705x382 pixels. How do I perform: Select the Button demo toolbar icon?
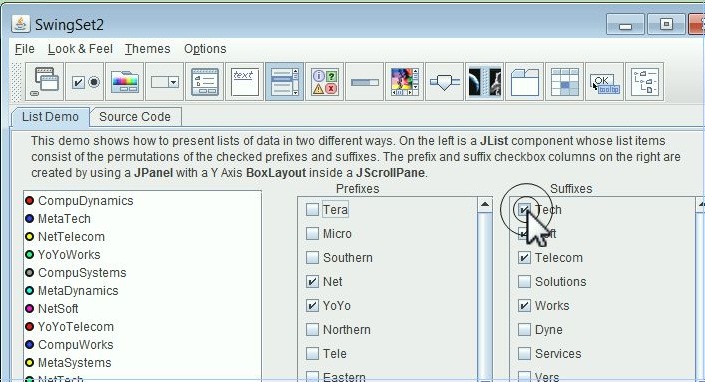85,82
